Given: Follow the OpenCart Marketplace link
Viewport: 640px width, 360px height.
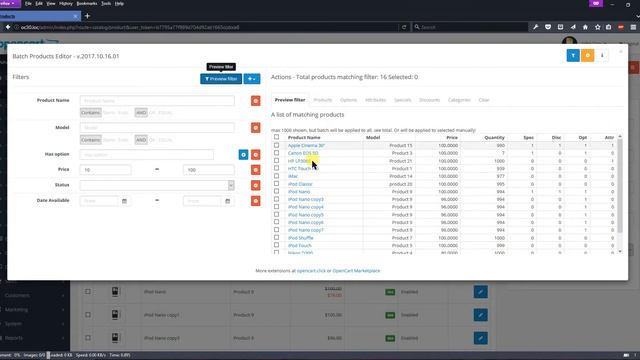Looking at the screenshot, I should [x=356, y=271].
